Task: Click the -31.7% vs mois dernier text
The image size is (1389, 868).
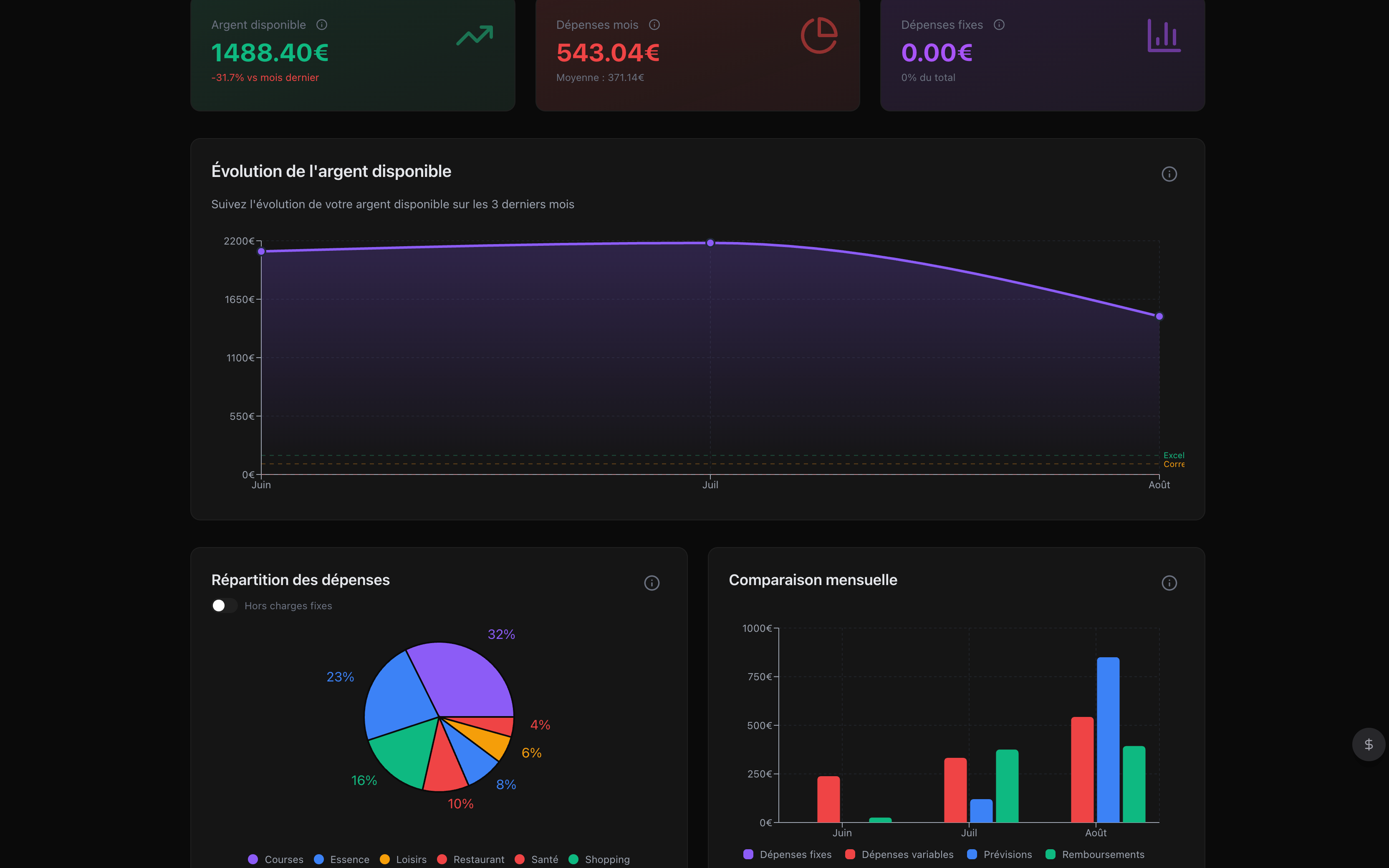Action: click(x=265, y=78)
